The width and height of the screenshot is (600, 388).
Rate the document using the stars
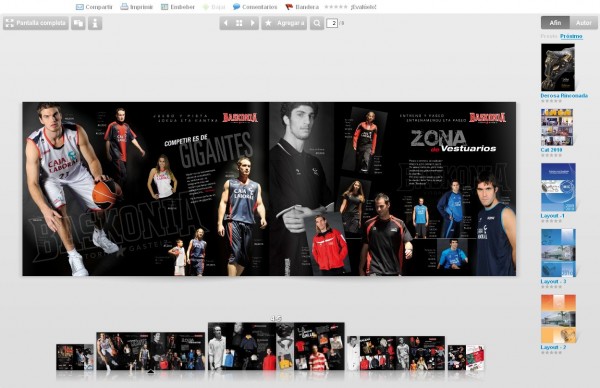coord(336,7)
